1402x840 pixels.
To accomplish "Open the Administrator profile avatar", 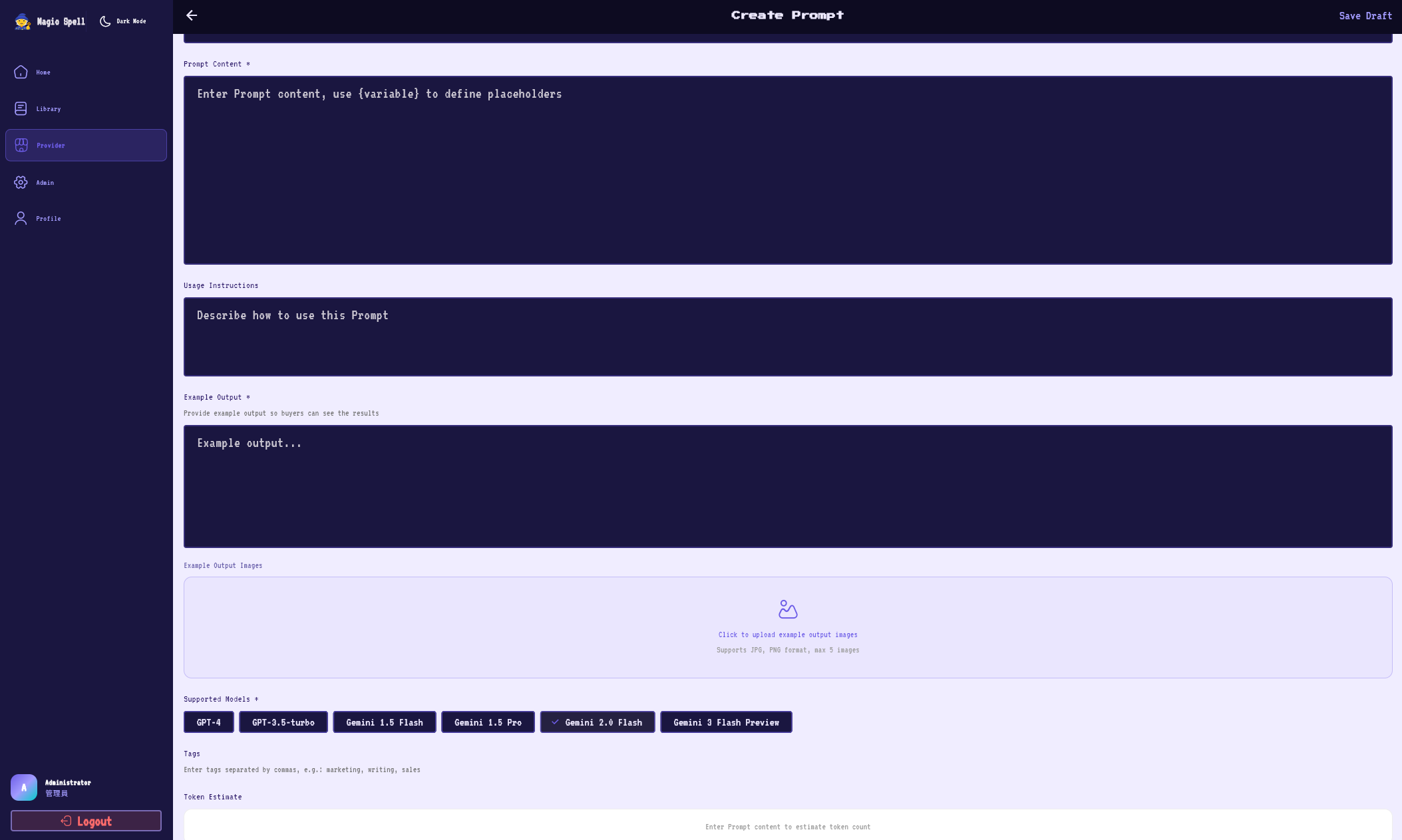I will (23, 787).
